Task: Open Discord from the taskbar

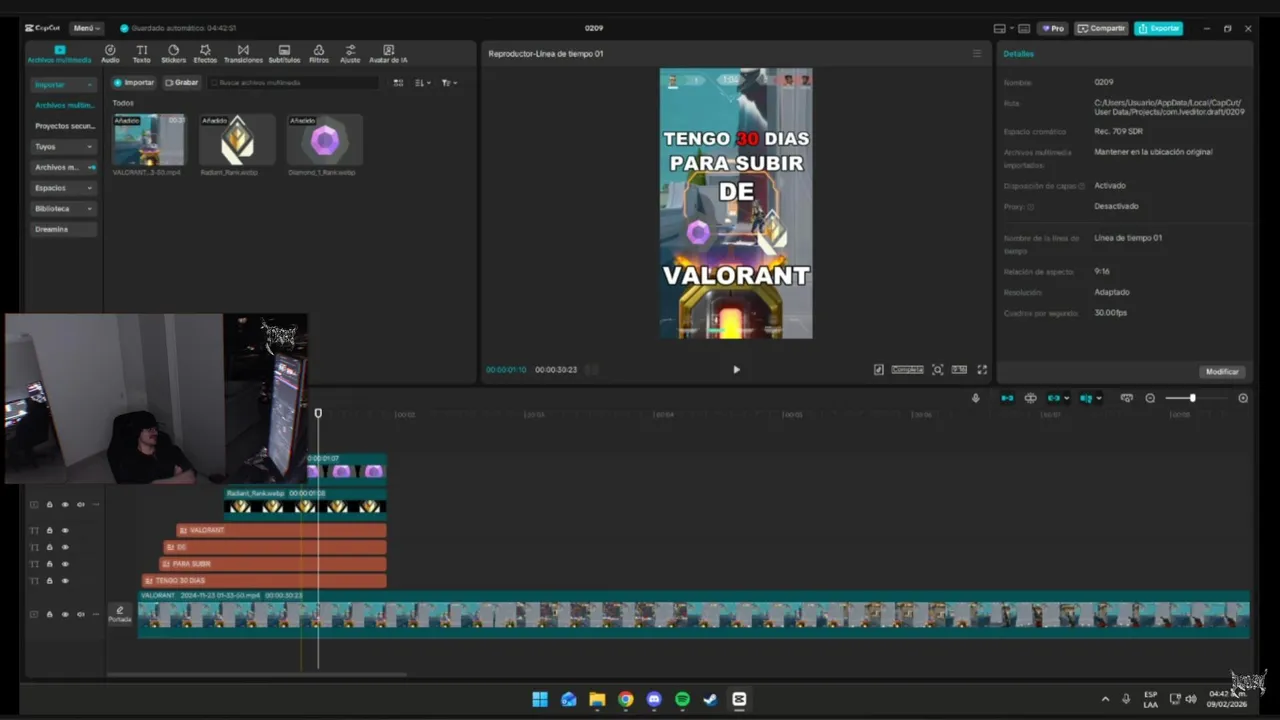Action: [654, 699]
